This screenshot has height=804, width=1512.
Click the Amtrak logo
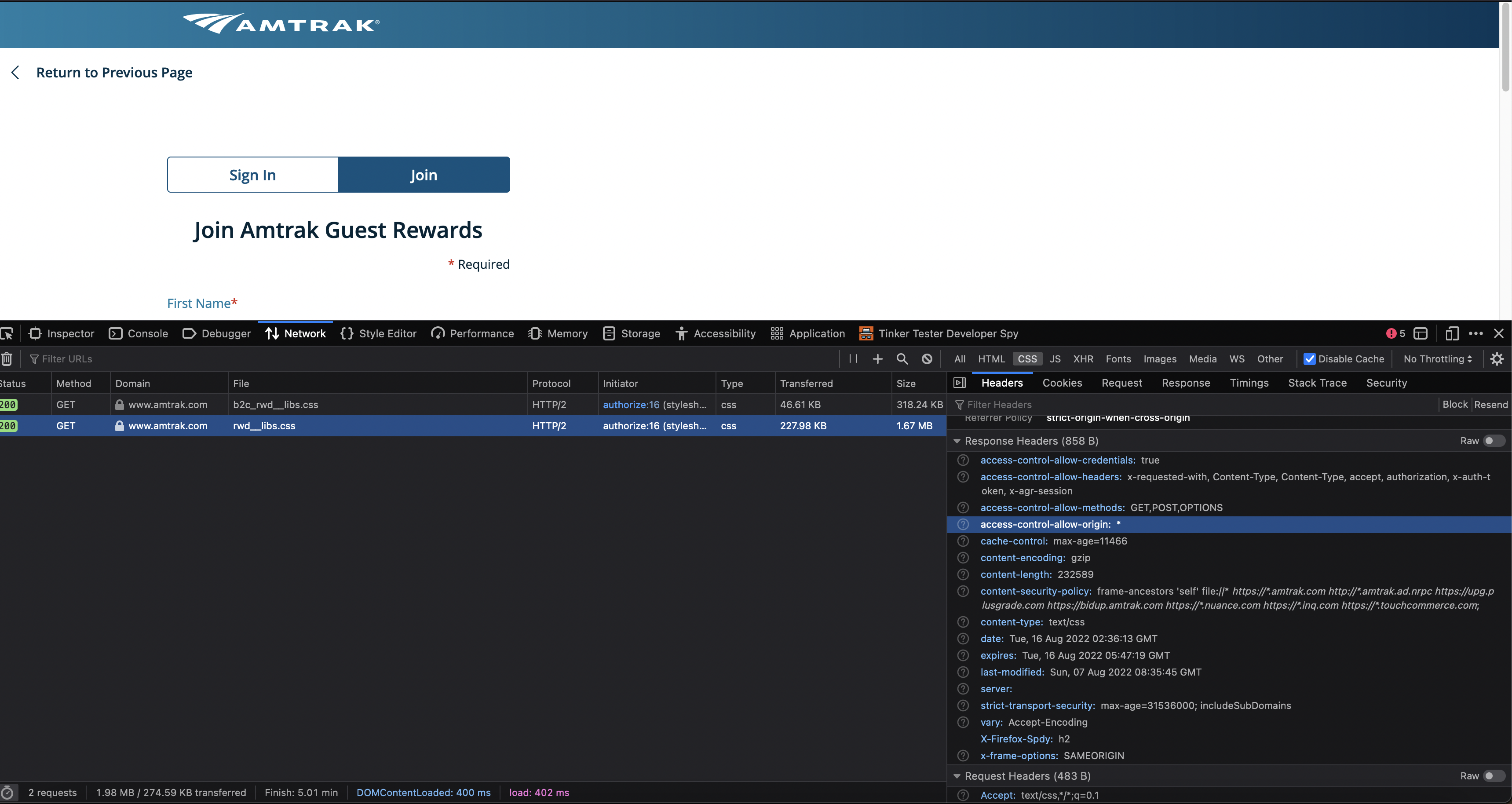(x=281, y=23)
